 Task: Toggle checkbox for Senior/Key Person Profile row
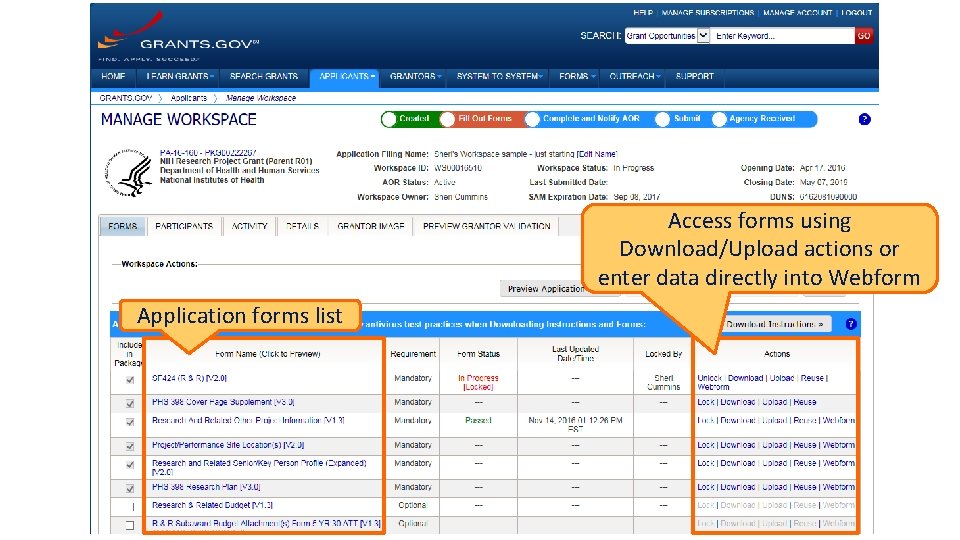point(130,465)
